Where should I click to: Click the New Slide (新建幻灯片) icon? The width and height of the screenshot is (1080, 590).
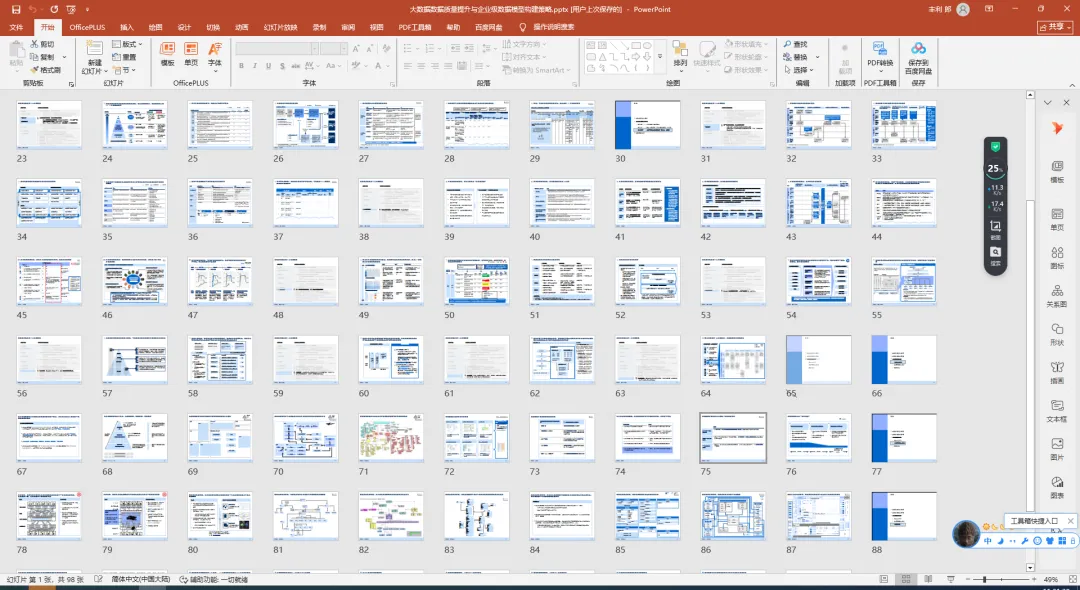(94, 48)
